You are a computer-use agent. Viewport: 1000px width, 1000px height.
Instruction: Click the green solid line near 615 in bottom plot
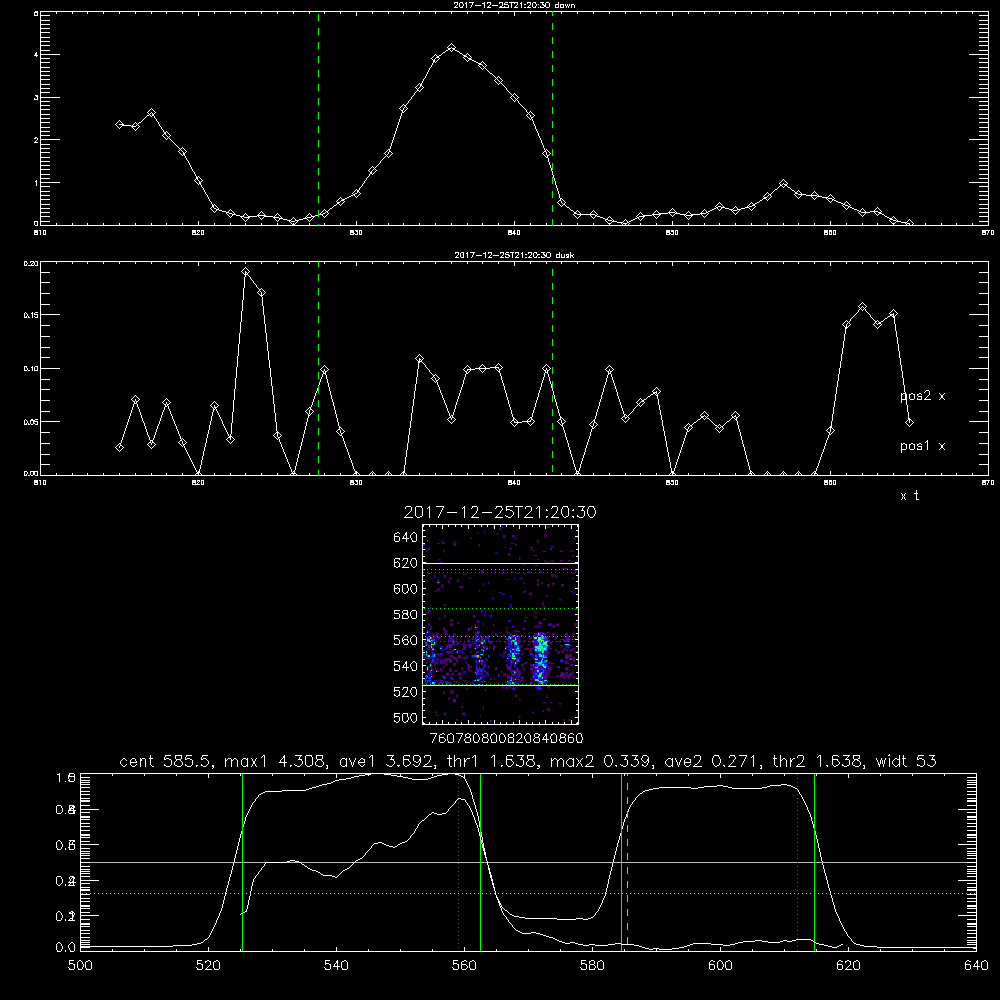pyautogui.click(x=814, y=861)
